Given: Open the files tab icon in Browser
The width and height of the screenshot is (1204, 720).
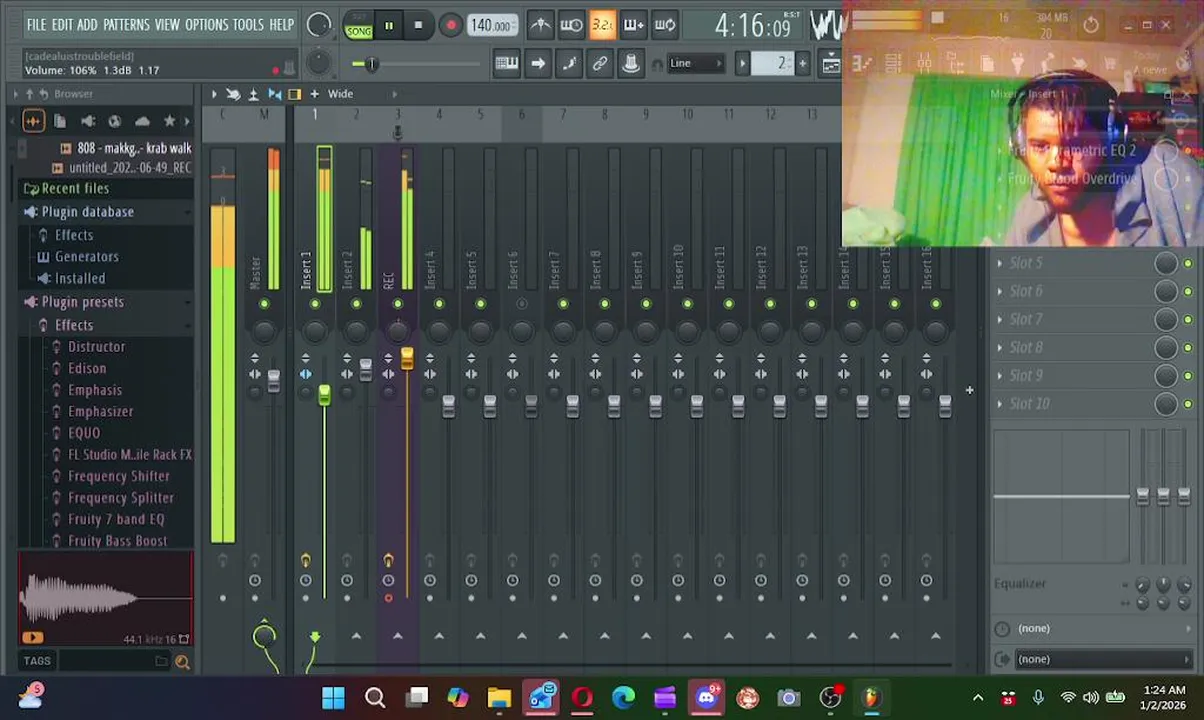Looking at the screenshot, I should click(60, 121).
